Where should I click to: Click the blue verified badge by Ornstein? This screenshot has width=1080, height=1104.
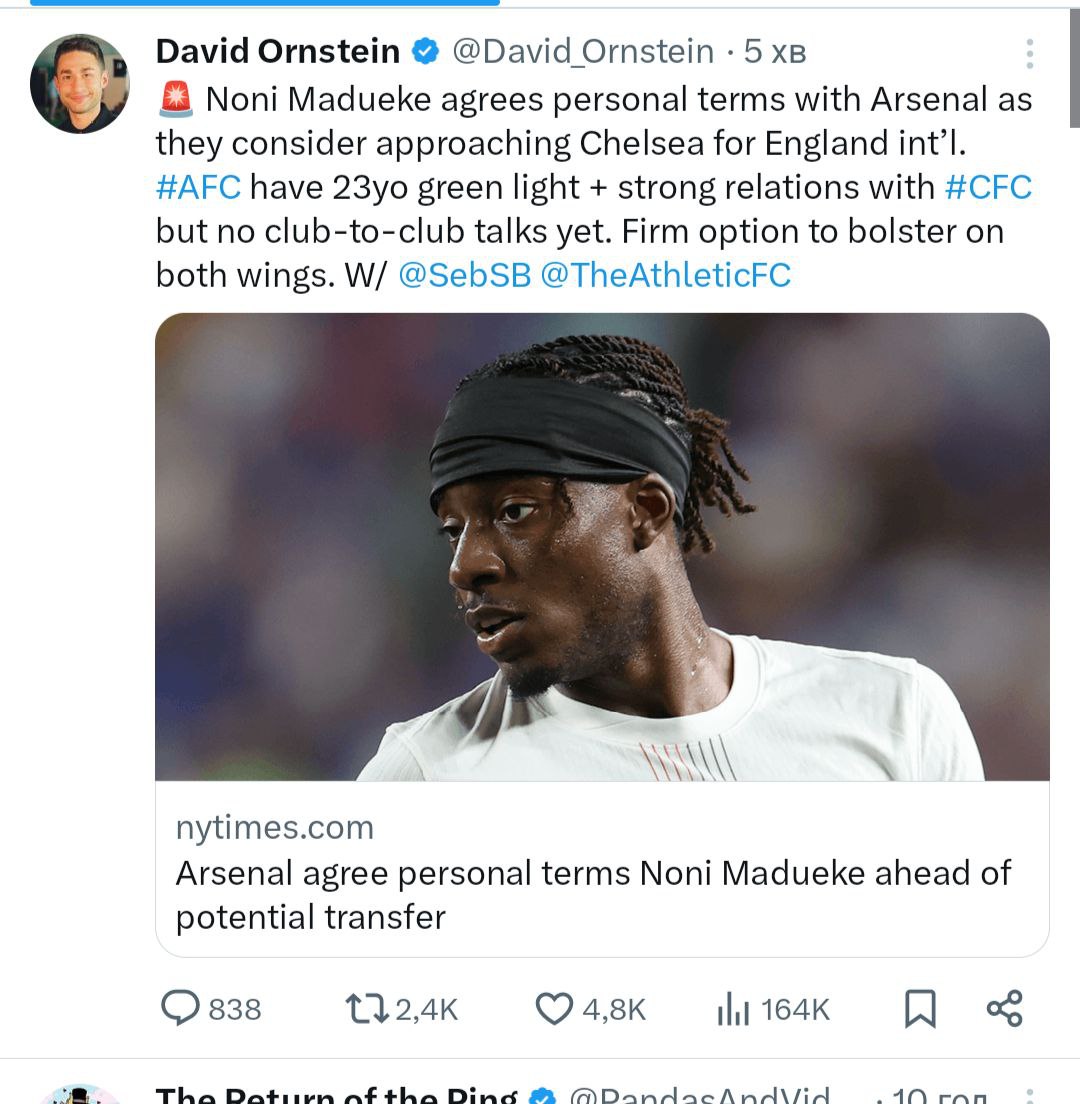click(x=427, y=52)
